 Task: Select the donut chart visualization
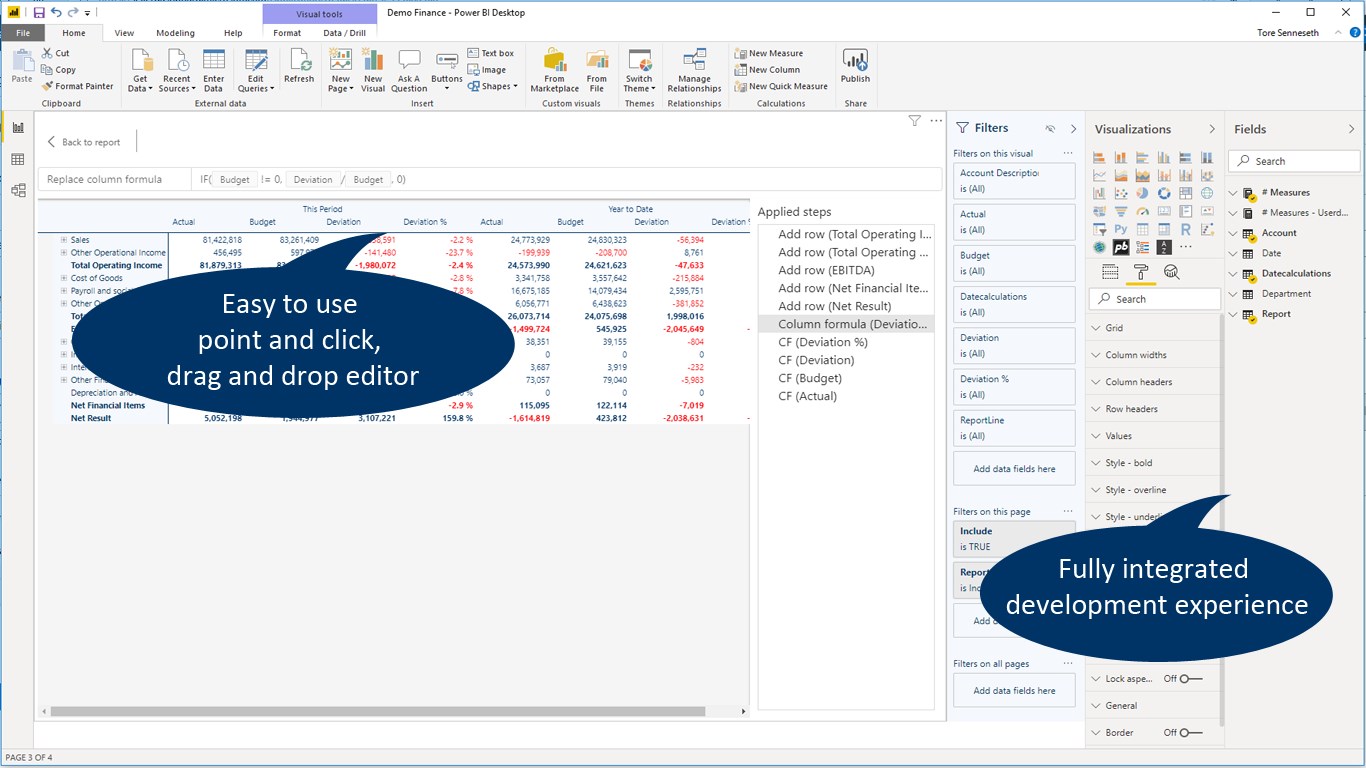1164,193
